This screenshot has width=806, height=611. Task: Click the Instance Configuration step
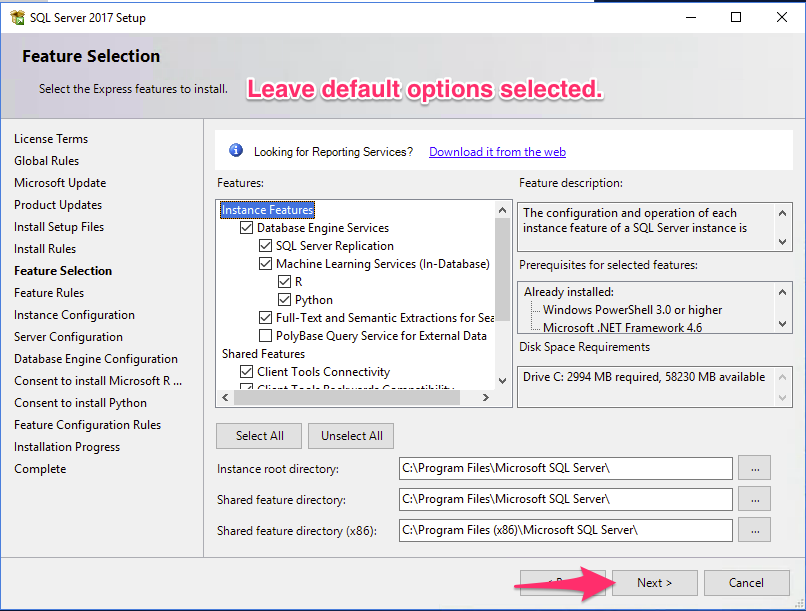[x=74, y=315]
